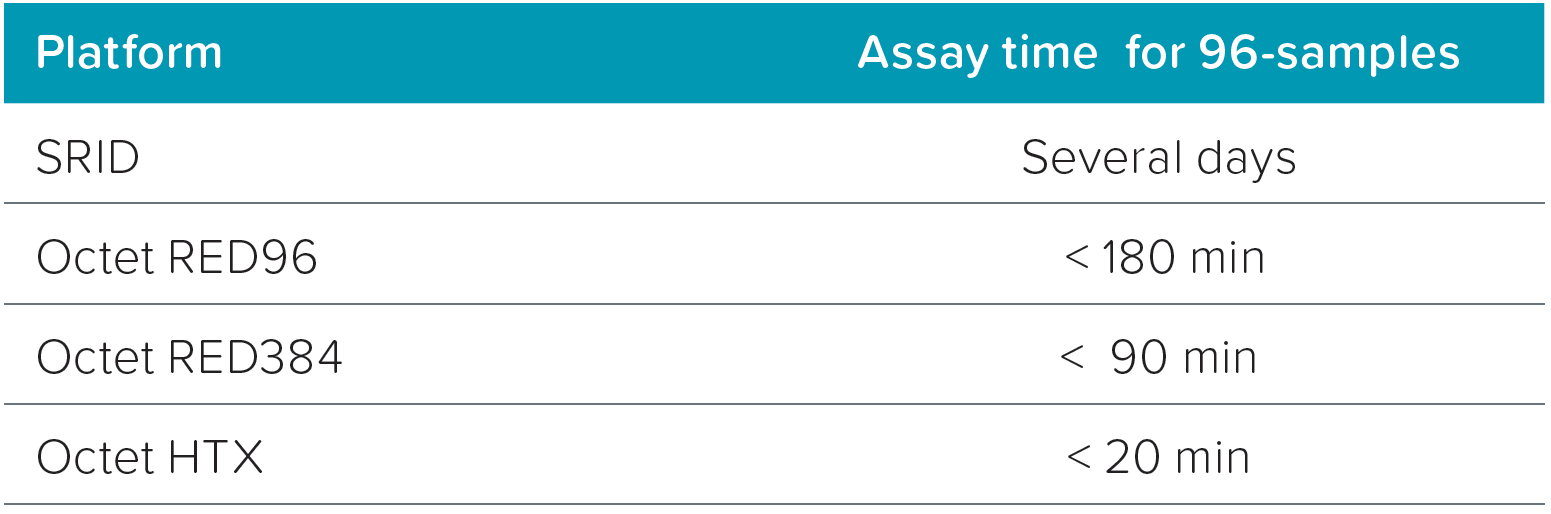Select the 20 min assay time value
The width and height of the screenshot is (1551, 514).
click(1177, 458)
